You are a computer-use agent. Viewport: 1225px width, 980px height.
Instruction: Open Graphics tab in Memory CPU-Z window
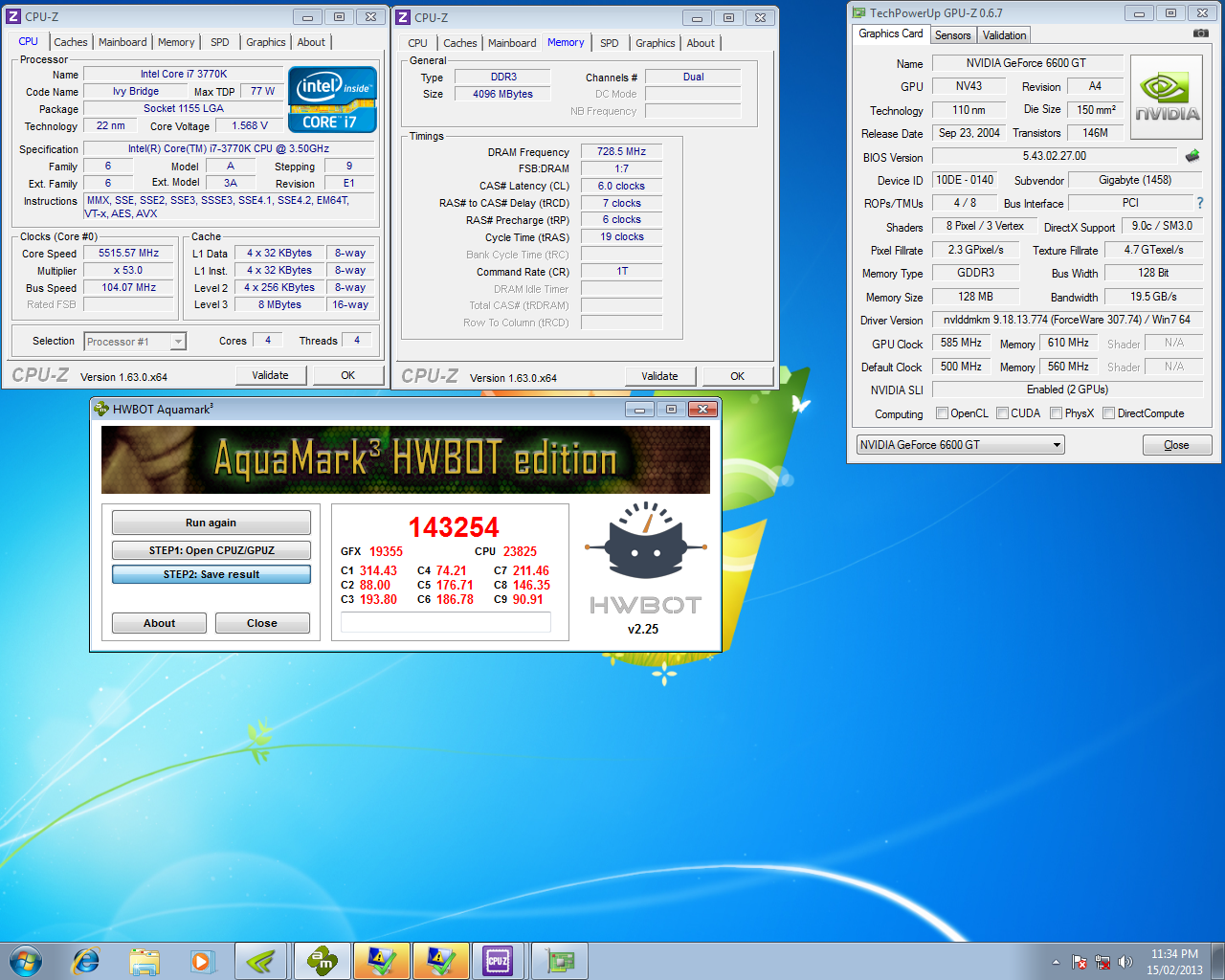pyautogui.click(x=656, y=43)
